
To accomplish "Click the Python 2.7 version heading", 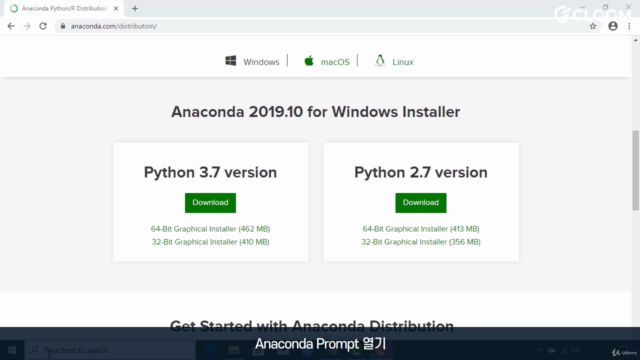I will (421, 172).
